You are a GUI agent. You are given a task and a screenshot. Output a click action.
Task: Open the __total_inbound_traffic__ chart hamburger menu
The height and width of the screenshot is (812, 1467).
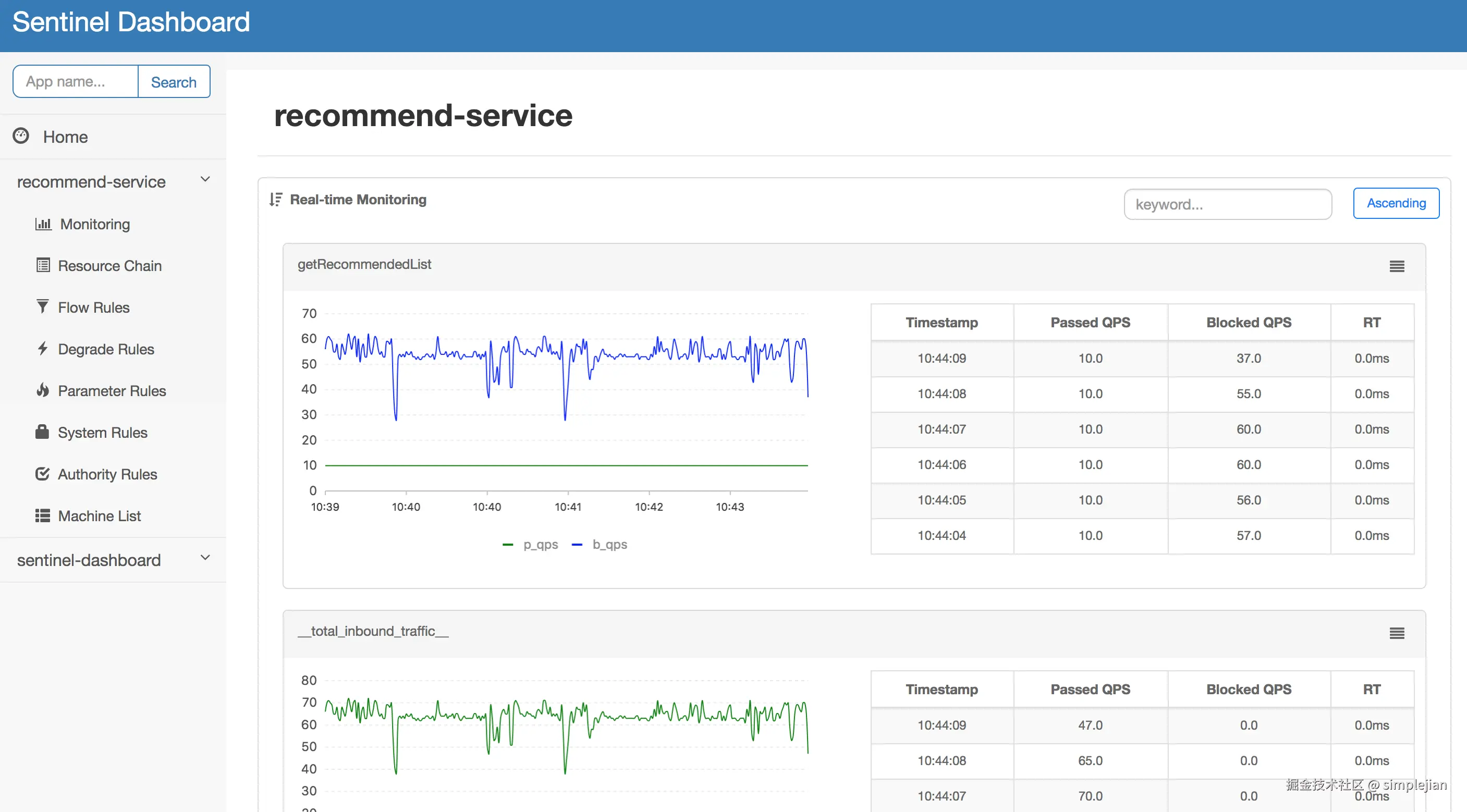[x=1397, y=633]
